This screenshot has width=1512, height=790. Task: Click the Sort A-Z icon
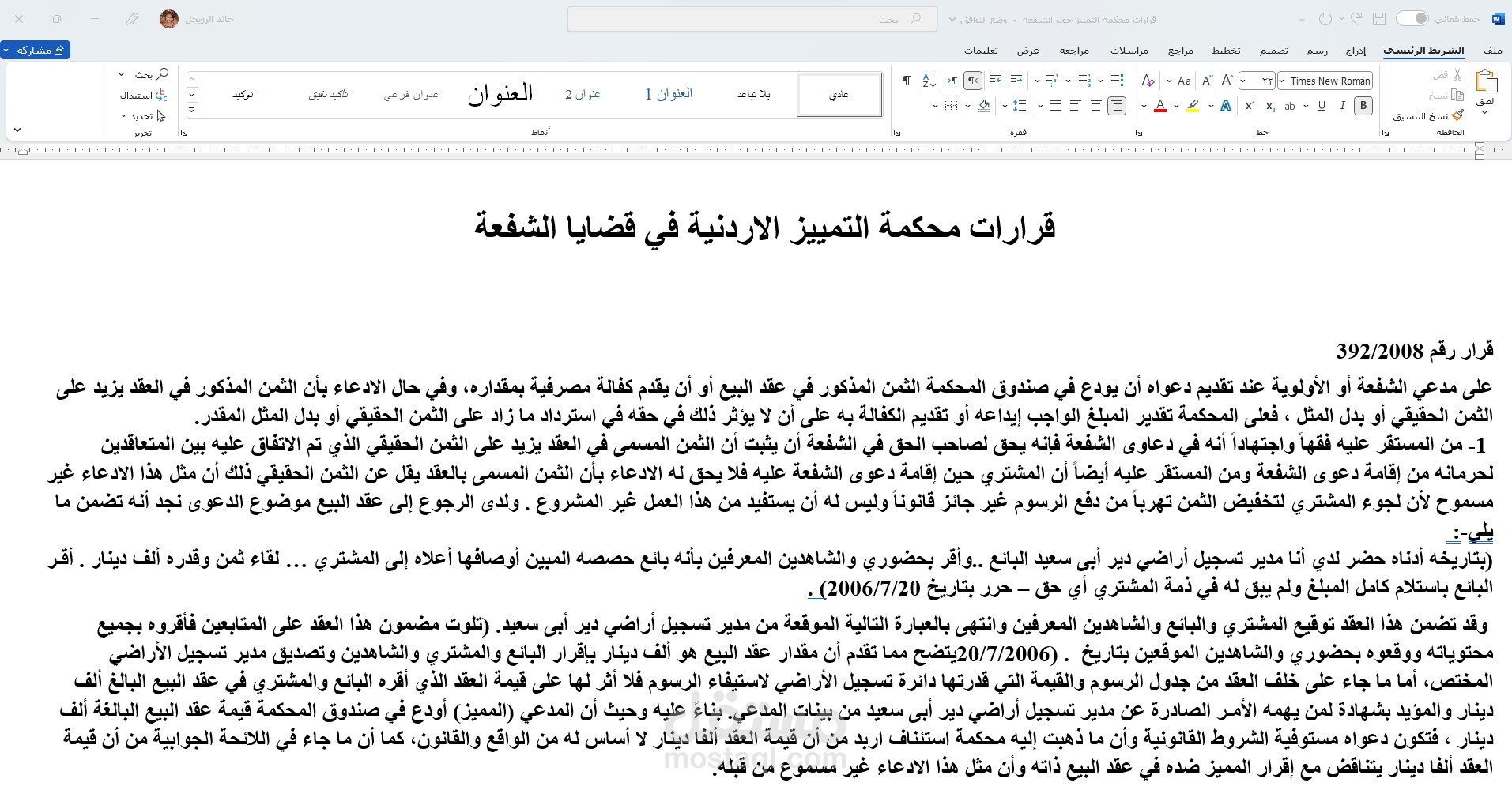(929, 81)
